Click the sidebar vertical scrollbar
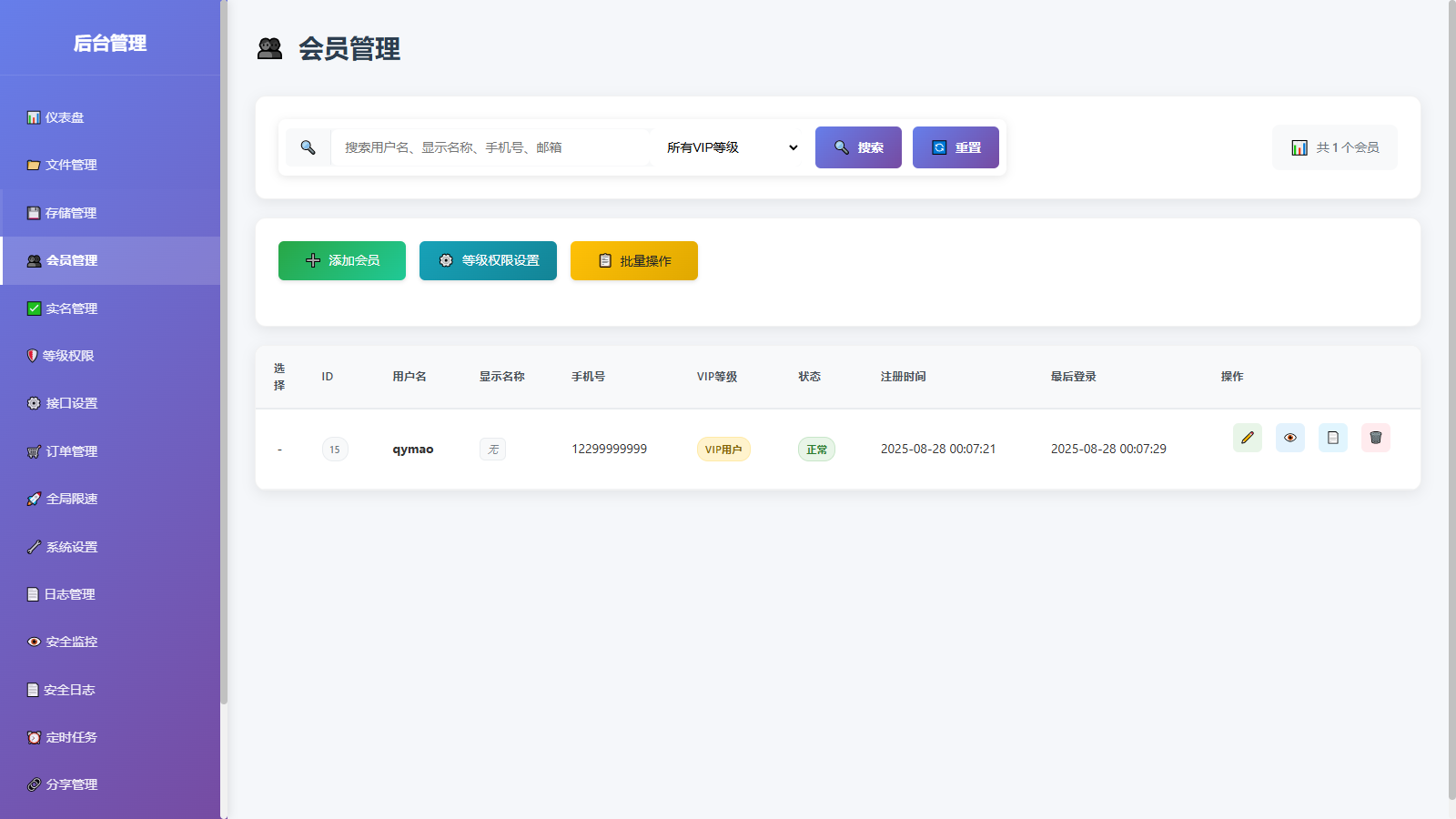The height and width of the screenshot is (819, 1456). click(224, 364)
